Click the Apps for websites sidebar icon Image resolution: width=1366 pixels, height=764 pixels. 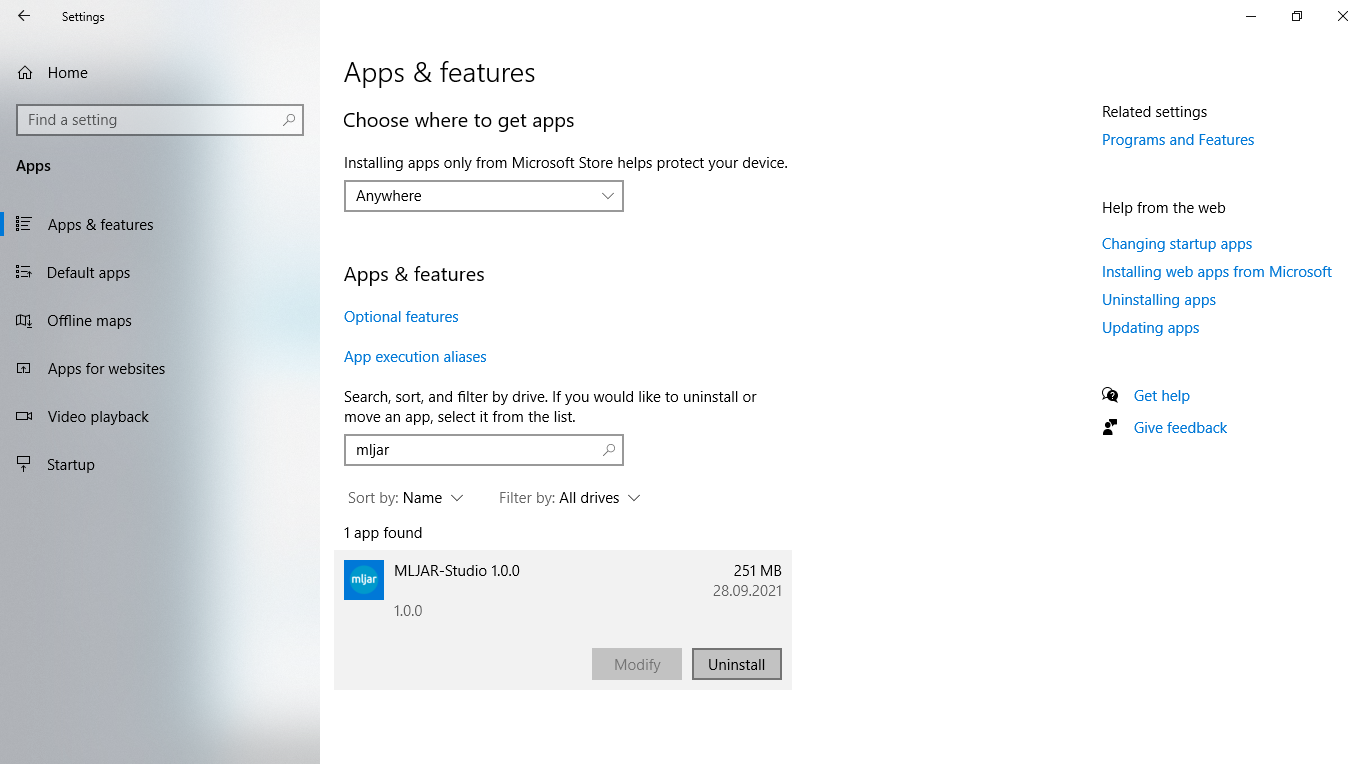click(x=24, y=368)
